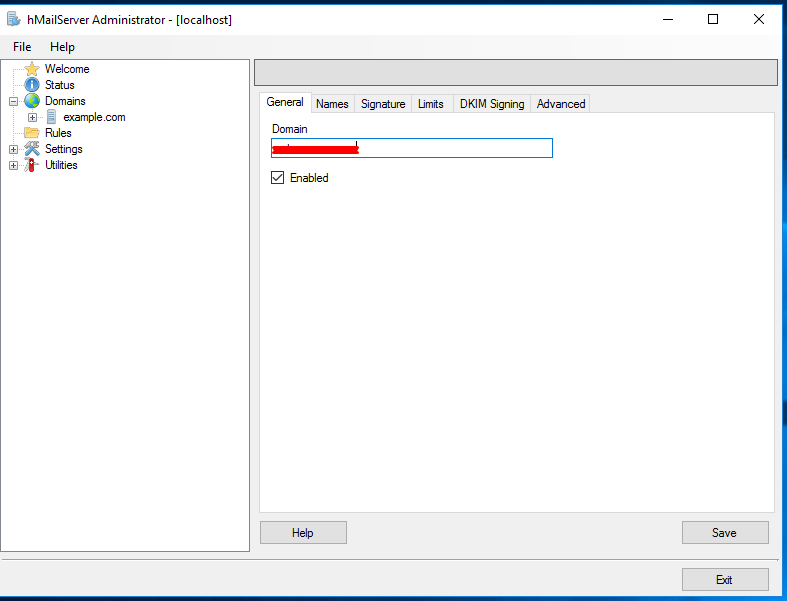Select example.com in the tree
This screenshot has width=787, height=601.
[x=94, y=117]
